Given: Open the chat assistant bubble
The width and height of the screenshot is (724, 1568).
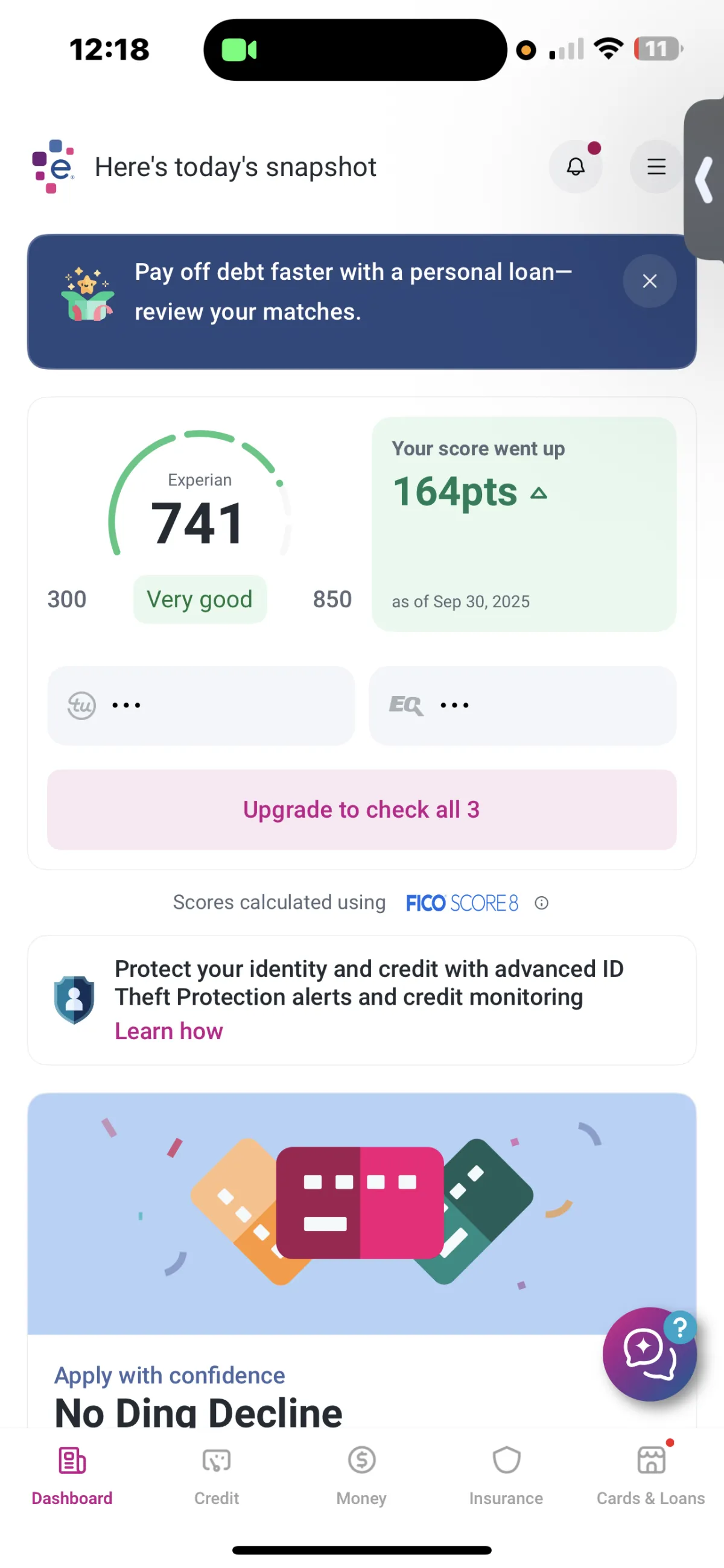Looking at the screenshot, I should click(x=650, y=1354).
